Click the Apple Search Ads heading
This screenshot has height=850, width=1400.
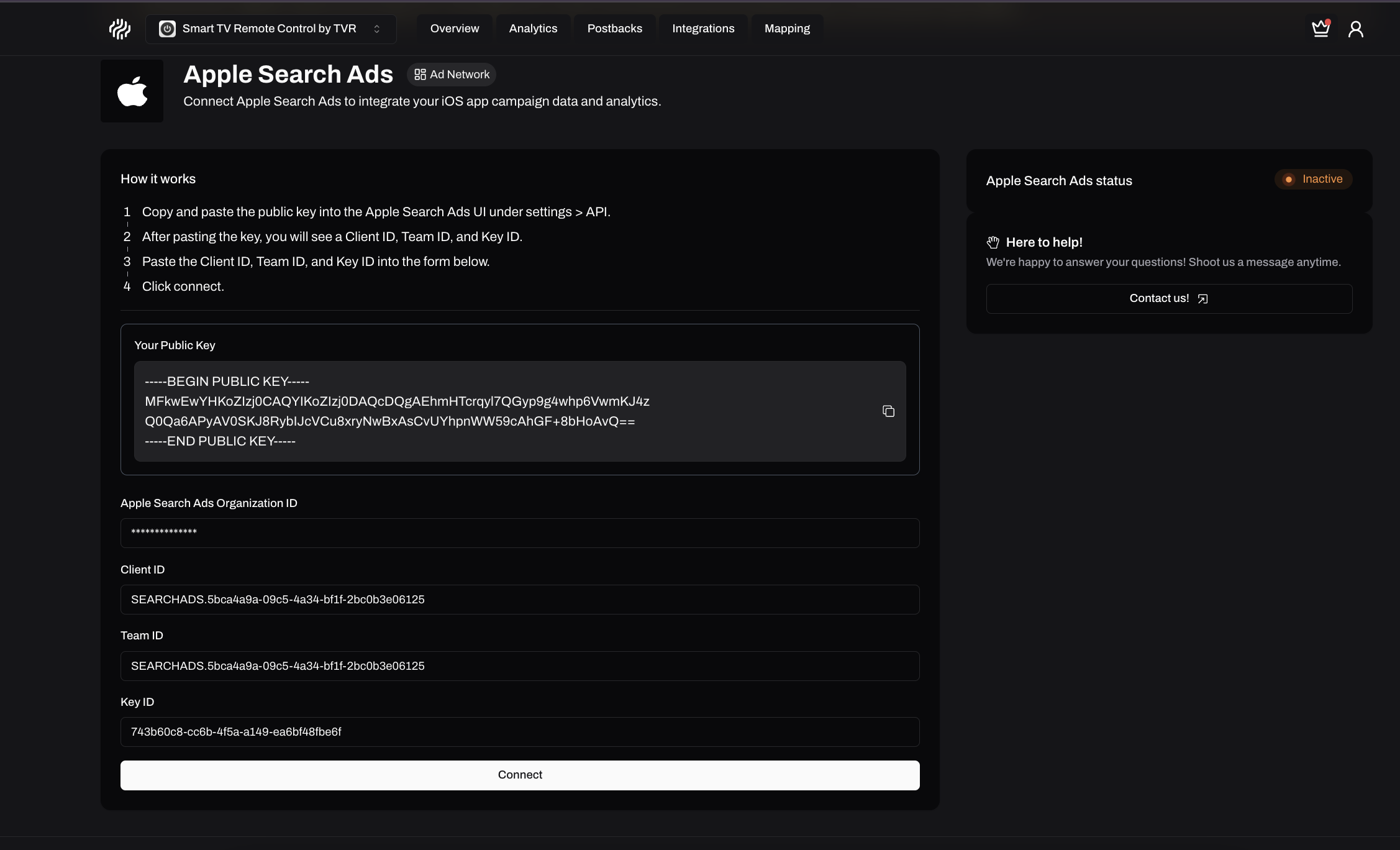[288, 75]
